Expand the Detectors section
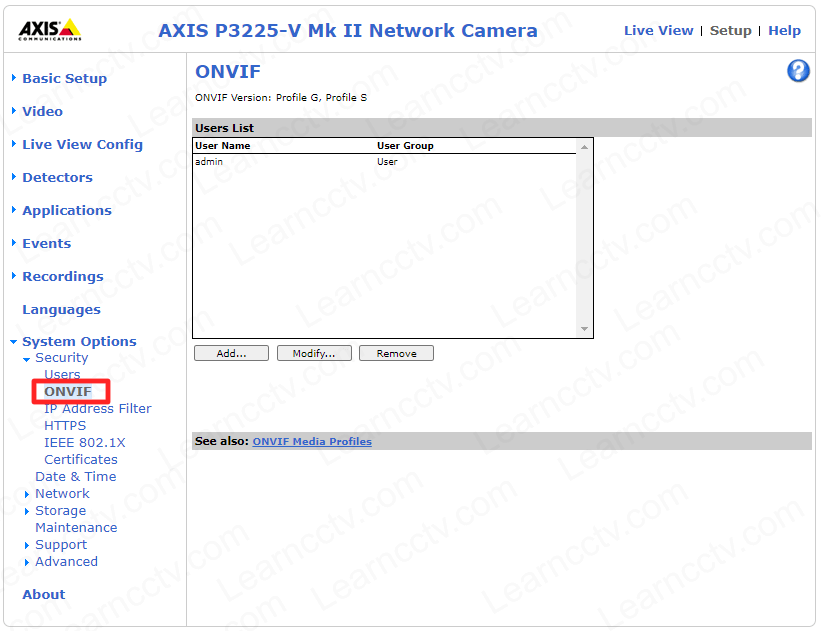 tap(57, 178)
